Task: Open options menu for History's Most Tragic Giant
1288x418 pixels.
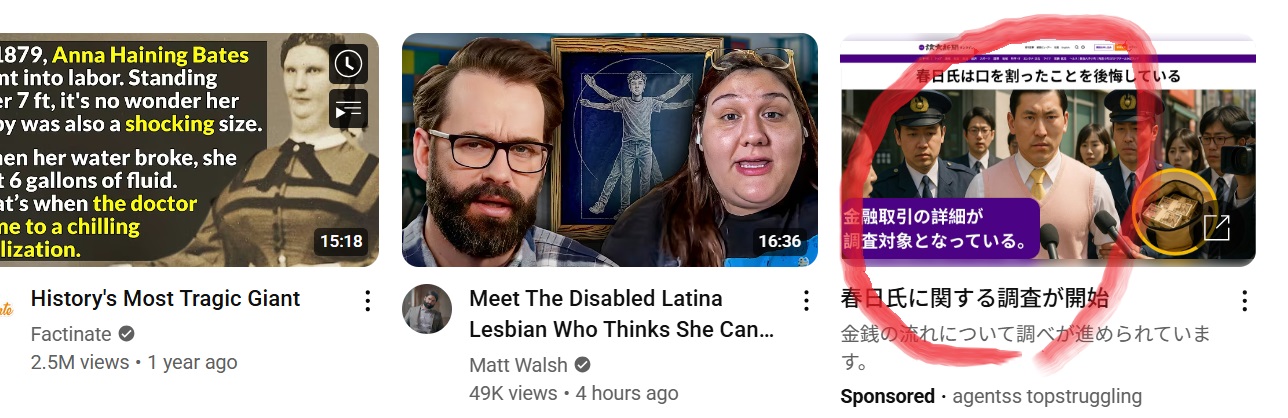Action: point(368,300)
